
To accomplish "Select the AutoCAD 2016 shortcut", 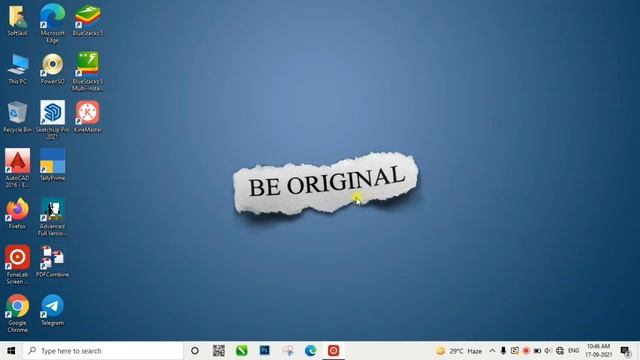I will [x=17, y=168].
